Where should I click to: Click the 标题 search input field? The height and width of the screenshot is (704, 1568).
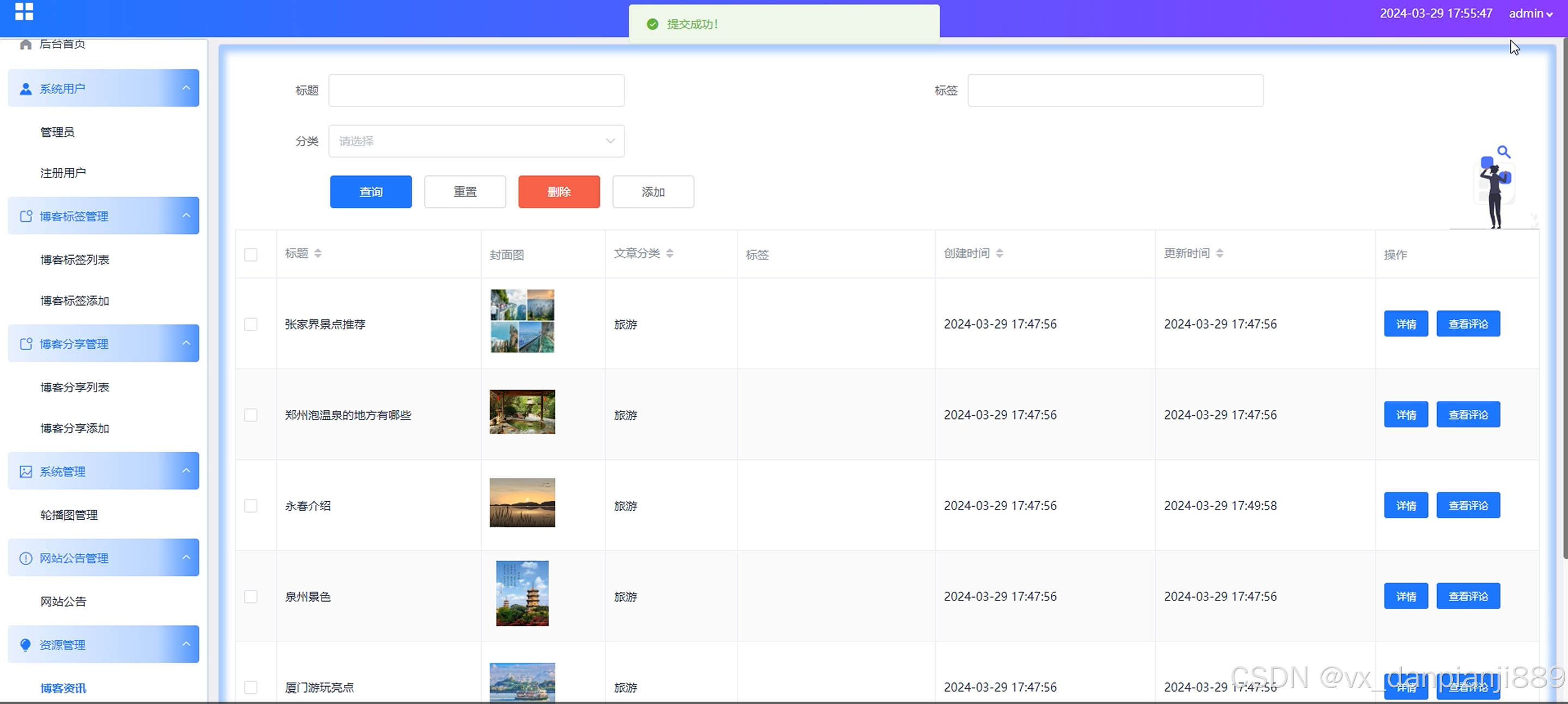(x=476, y=90)
